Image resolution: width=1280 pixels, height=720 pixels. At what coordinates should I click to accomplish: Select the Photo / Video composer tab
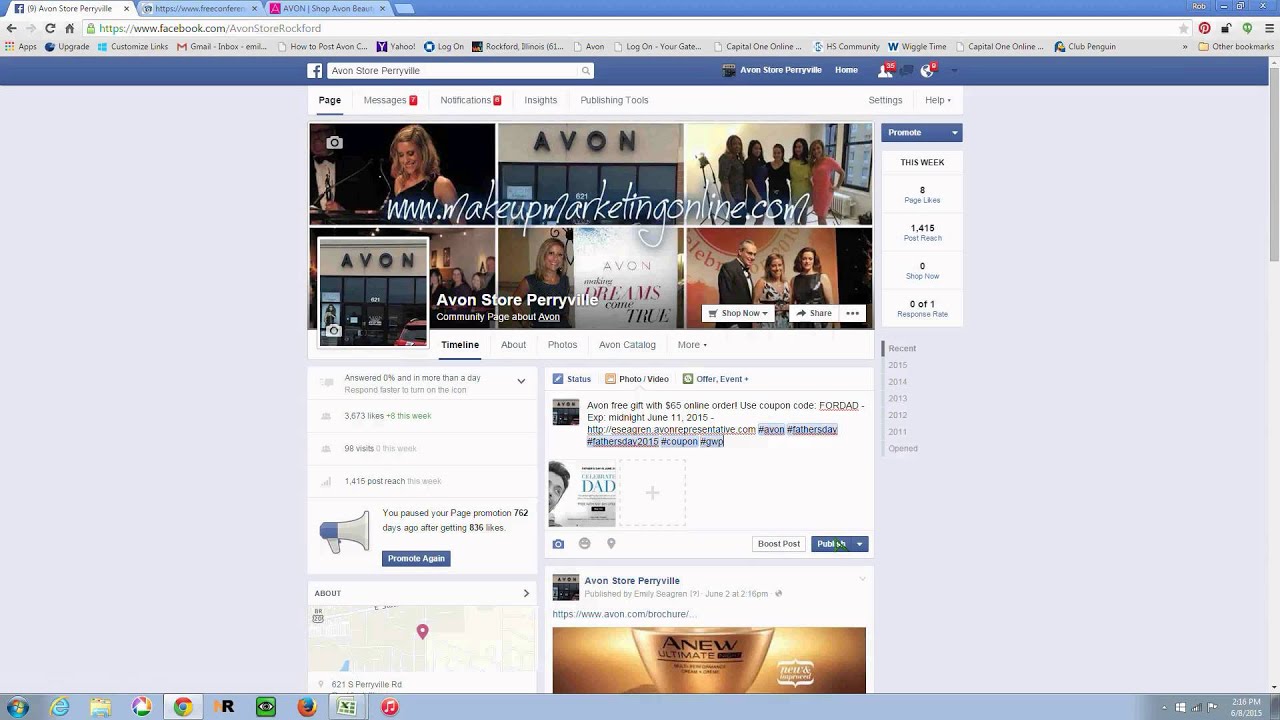[x=636, y=379]
